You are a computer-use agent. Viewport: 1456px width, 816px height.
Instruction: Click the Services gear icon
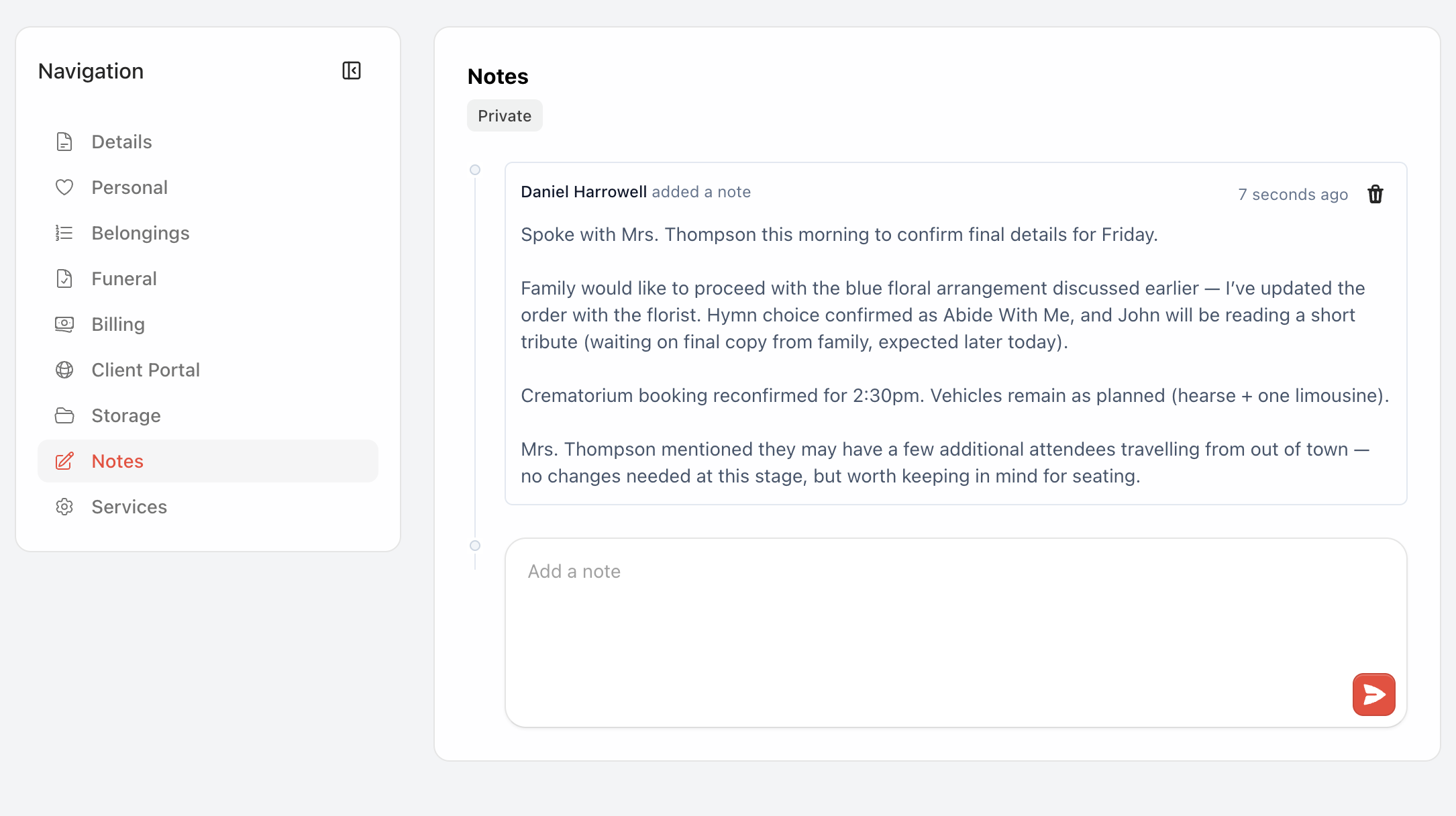point(64,507)
